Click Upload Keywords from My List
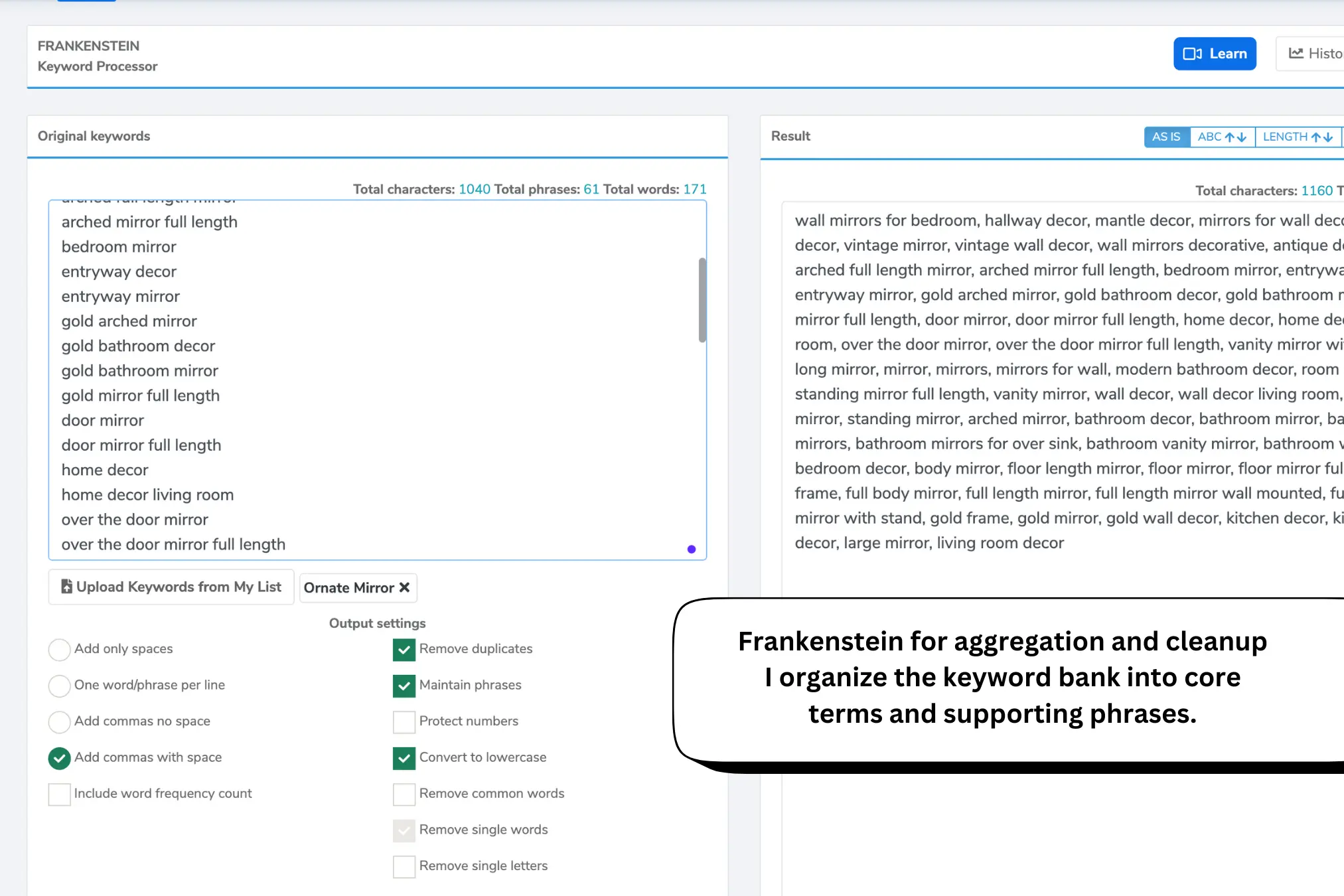This screenshot has width=1344, height=896. (171, 587)
